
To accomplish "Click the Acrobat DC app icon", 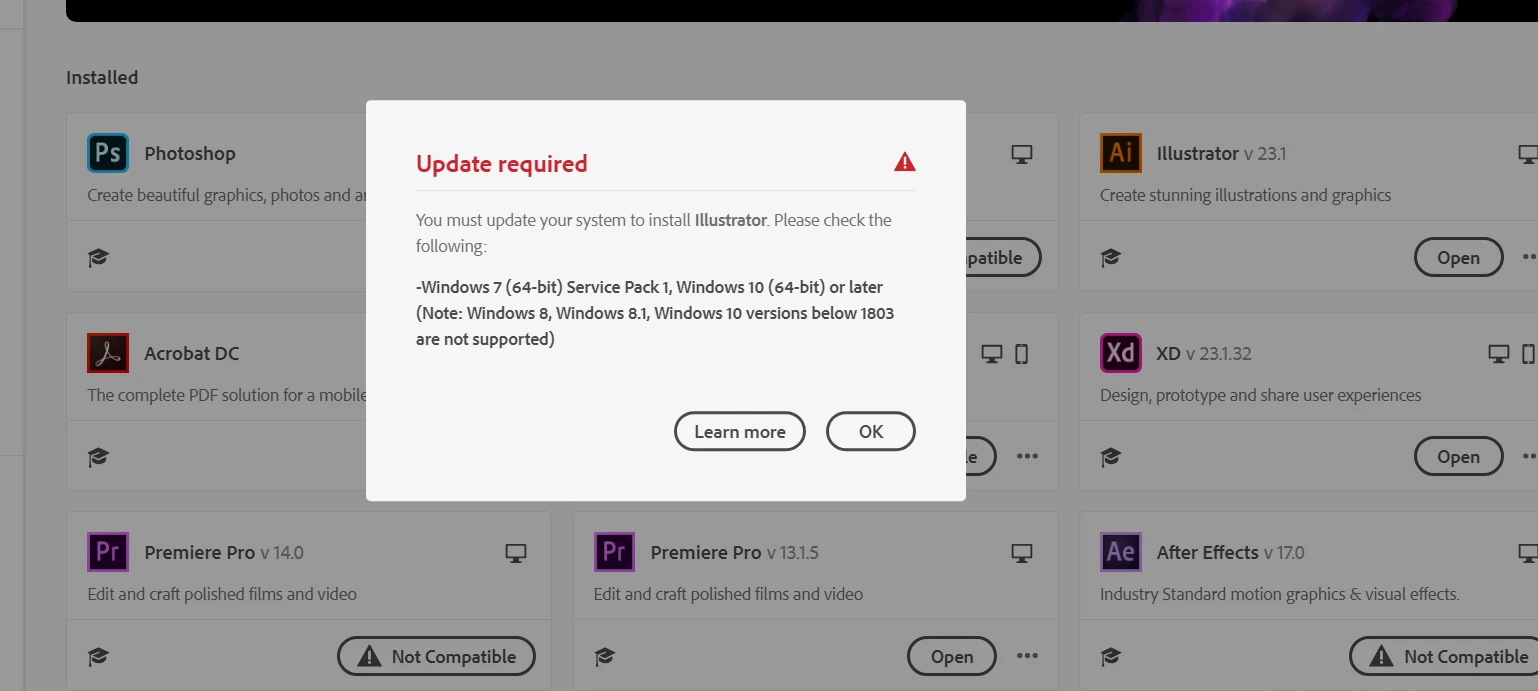I will pyautogui.click(x=108, y=353).
